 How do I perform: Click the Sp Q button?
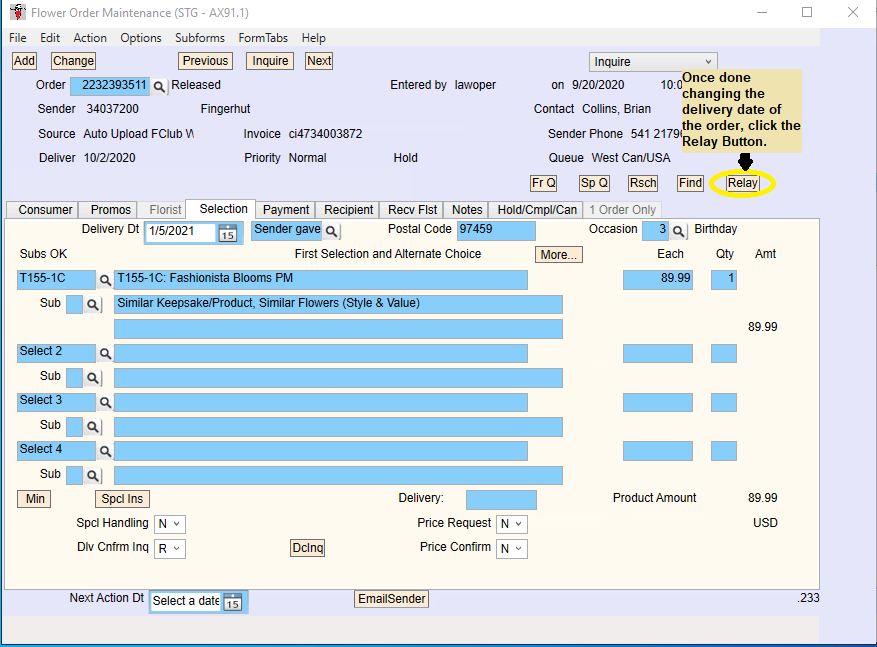click(x=594, y=183)
